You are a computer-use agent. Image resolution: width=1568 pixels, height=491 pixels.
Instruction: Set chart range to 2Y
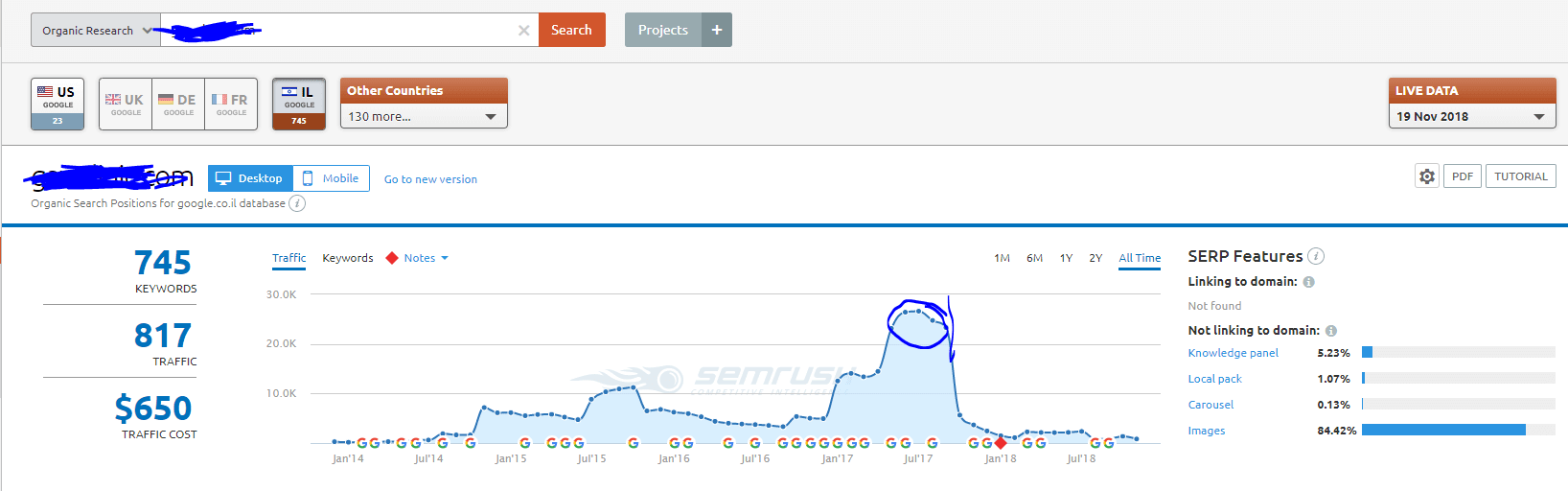1095,258
